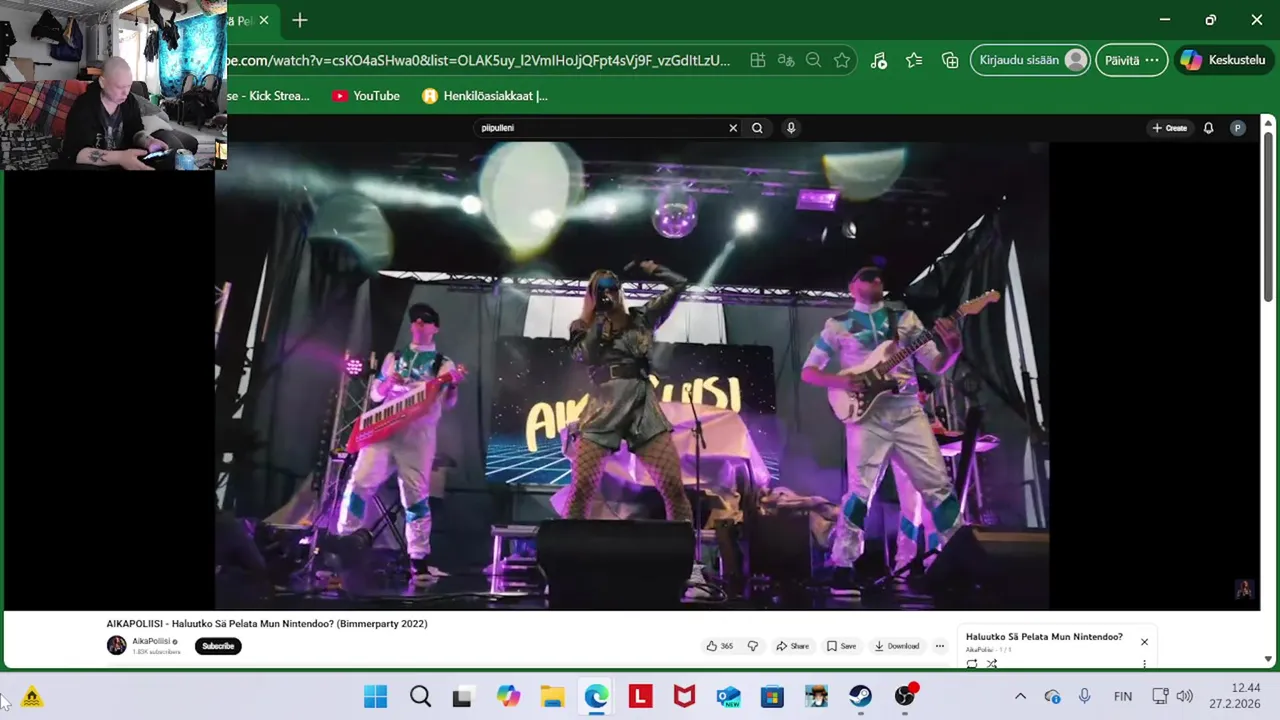Click the YouTube search magnifier button
1280x720 pixels.
tap(757, 128)
